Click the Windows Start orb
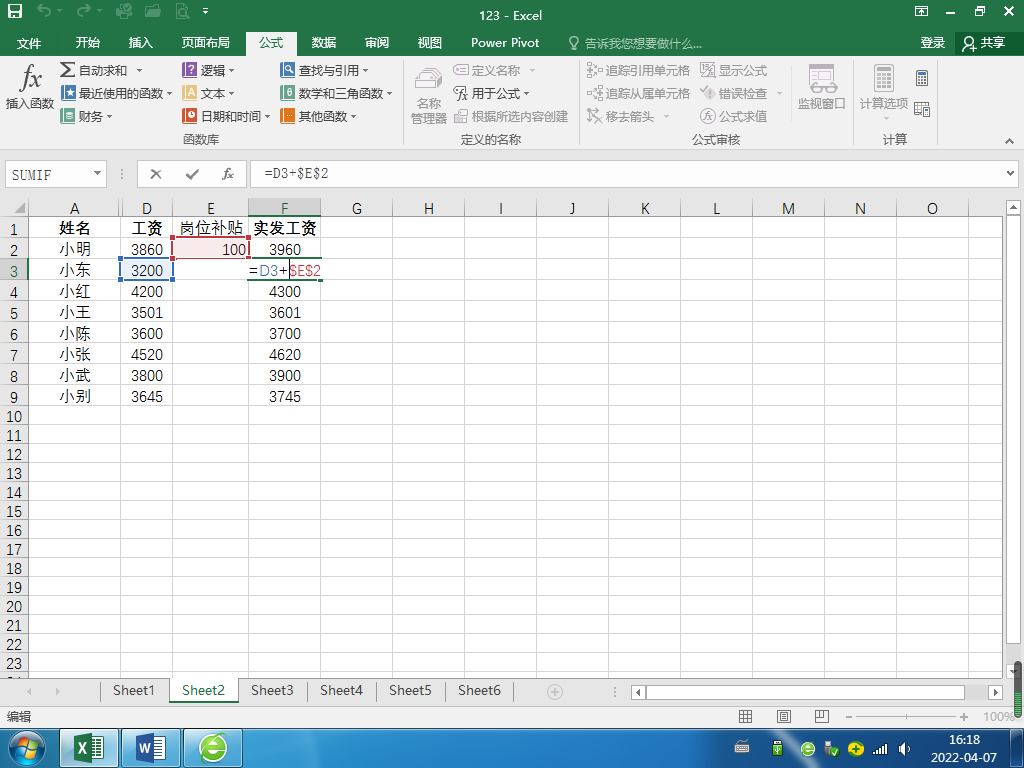Image resolution: width=1024 pixels, height=768 pixels. click(x=27, y=748)
